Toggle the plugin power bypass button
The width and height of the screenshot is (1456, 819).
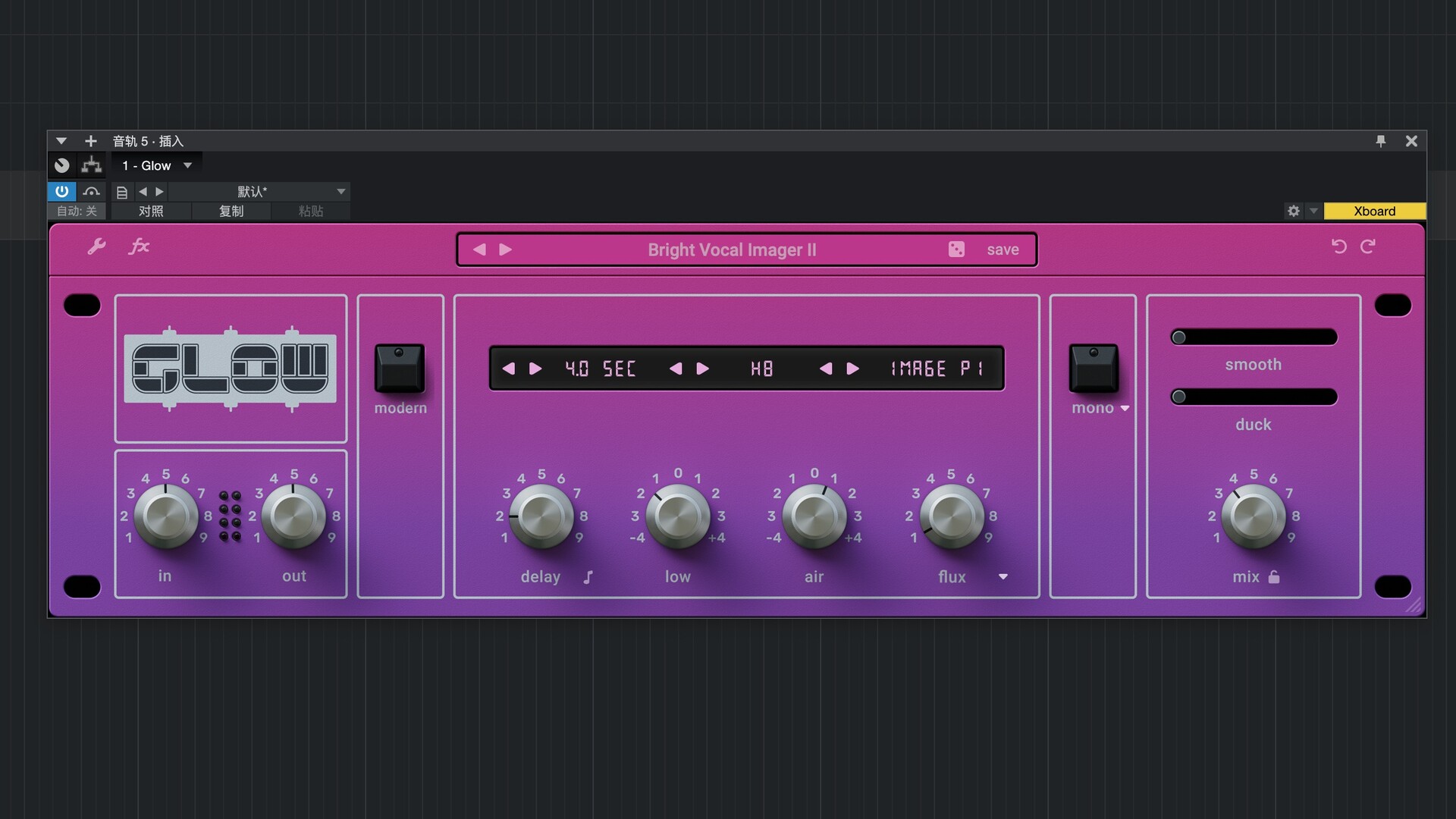[x=62, y=191]
